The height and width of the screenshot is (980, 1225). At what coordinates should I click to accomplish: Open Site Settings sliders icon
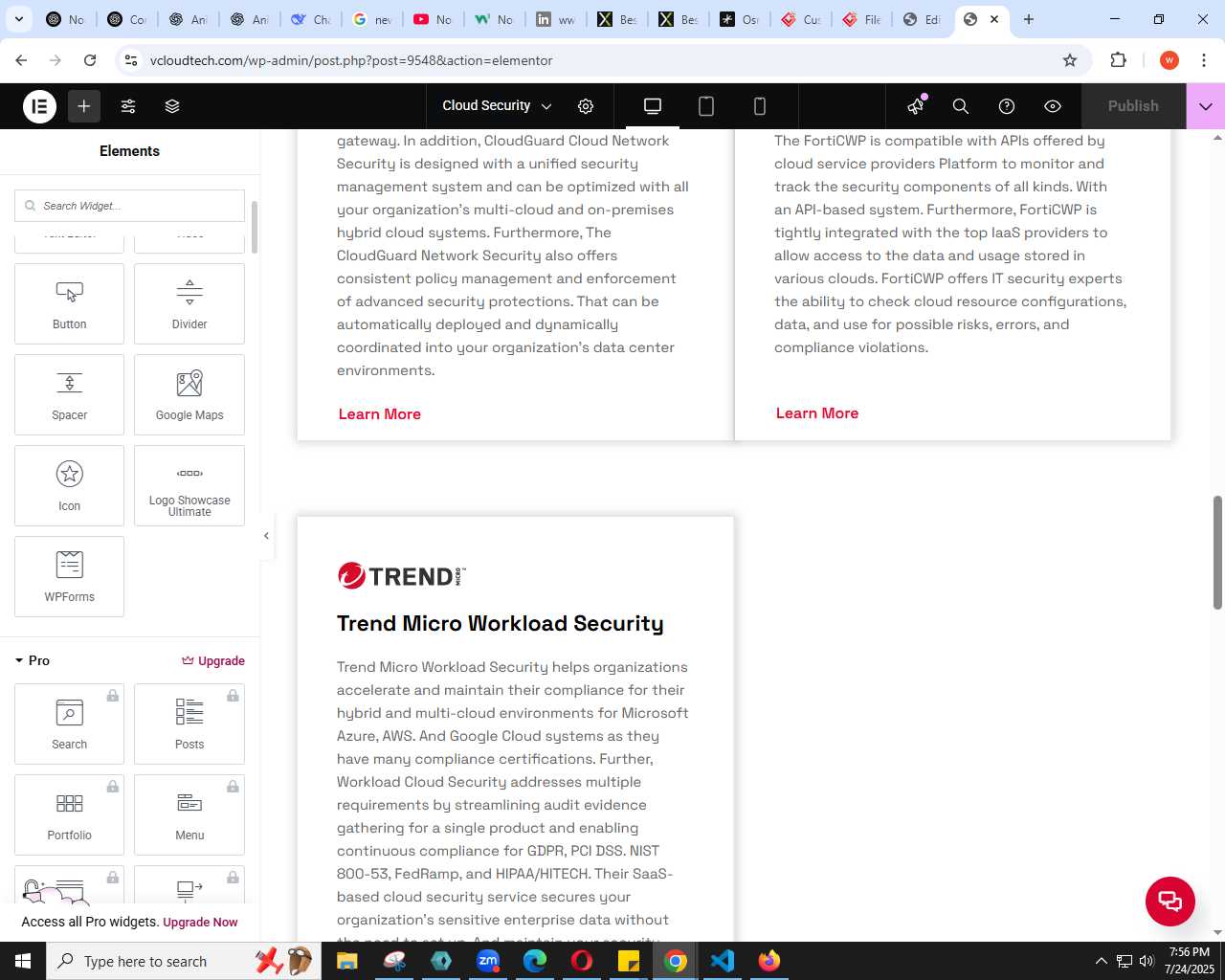pos(128,106)
